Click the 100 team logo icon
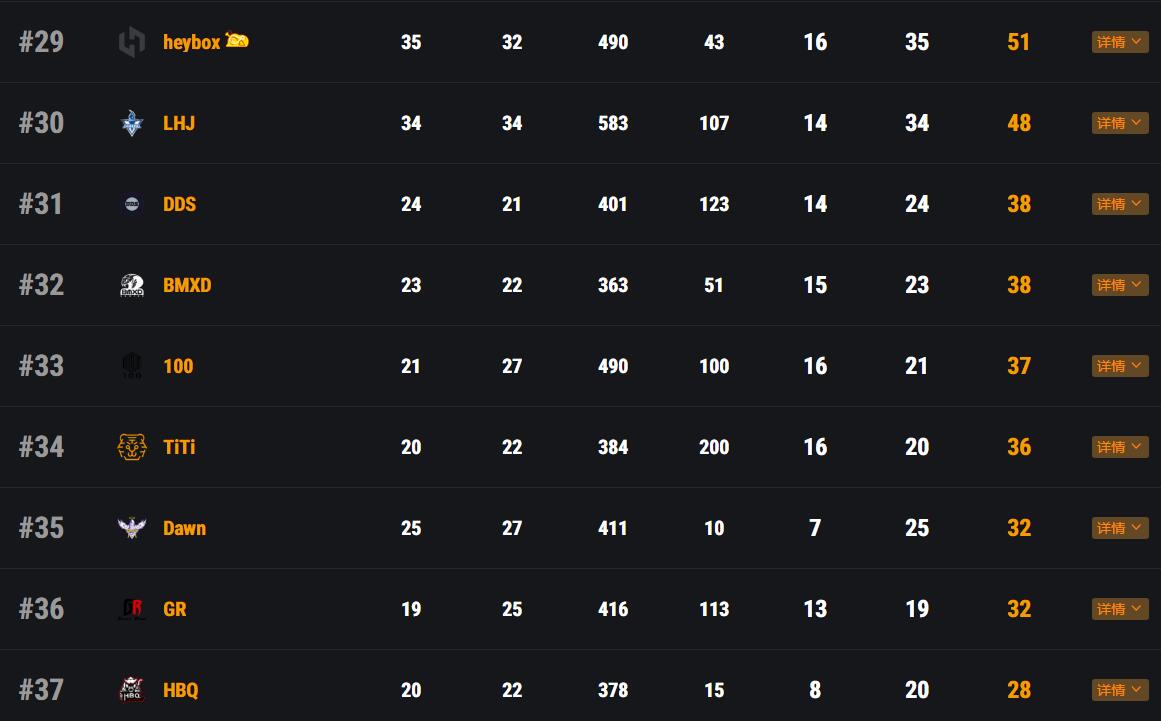The width and height of the screenshot is (1161, 721). pyautogui.click(x=132, y=366)
